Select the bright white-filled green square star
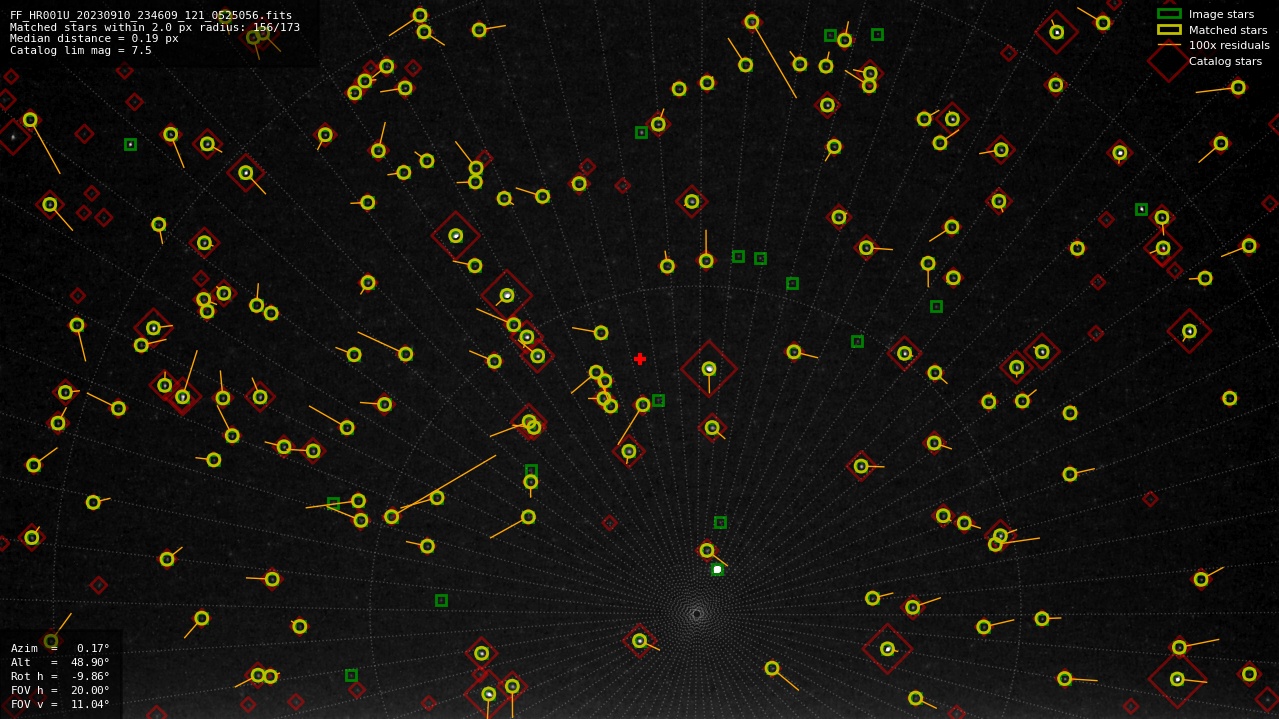 [x=717, y=569]
